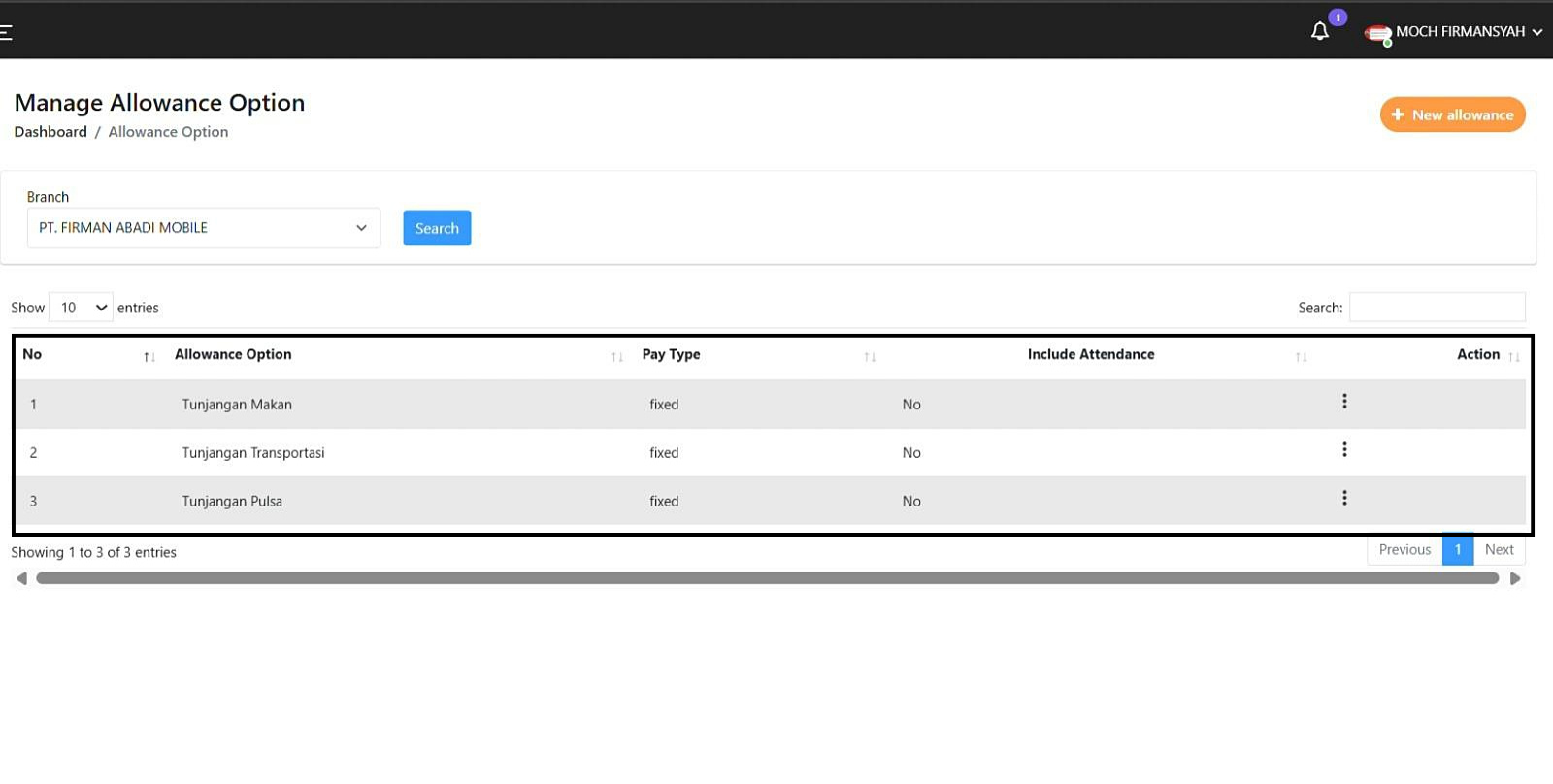Go to Dashboard breadcrumb link

(x=50, y=132)
